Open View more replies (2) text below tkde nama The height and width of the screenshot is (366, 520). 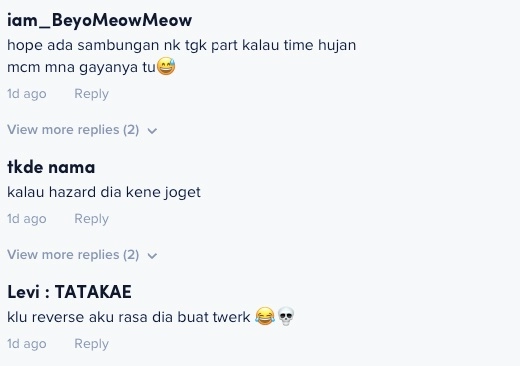(73, 255)
